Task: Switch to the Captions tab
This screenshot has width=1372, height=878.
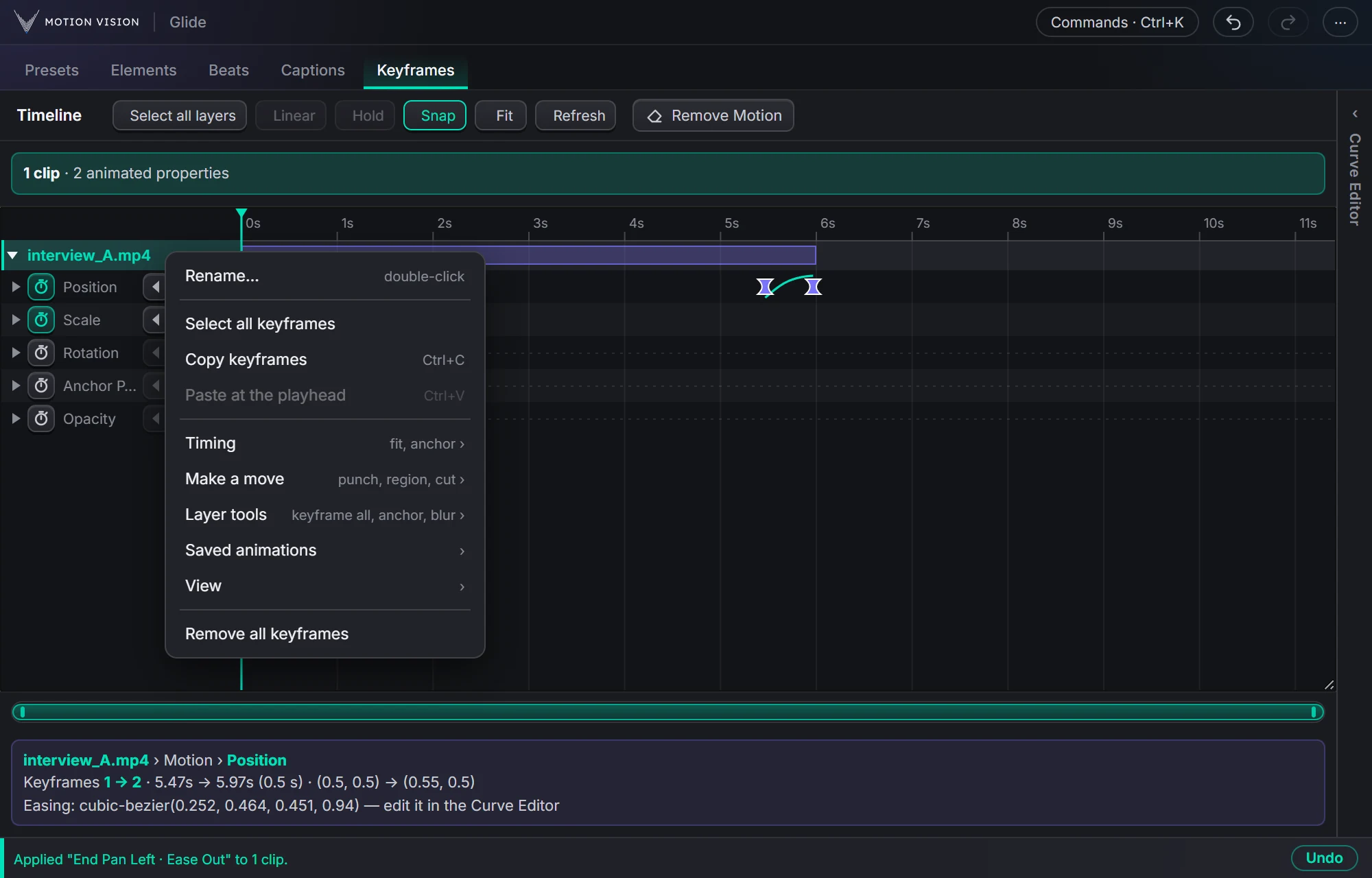Action: (313, 70)
